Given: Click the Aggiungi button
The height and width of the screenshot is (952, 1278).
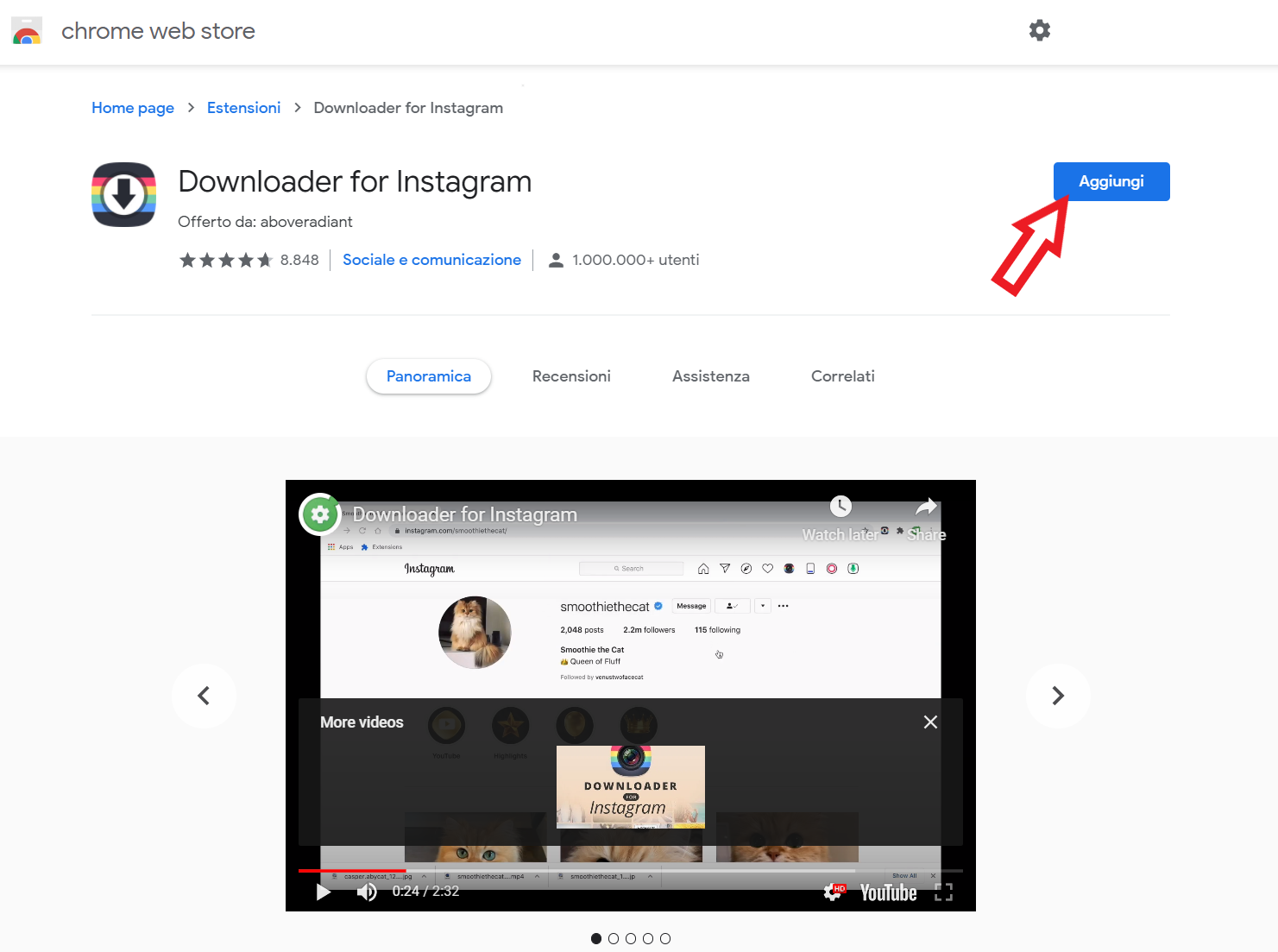Looking at the screenshot, I should point(1111,181).
